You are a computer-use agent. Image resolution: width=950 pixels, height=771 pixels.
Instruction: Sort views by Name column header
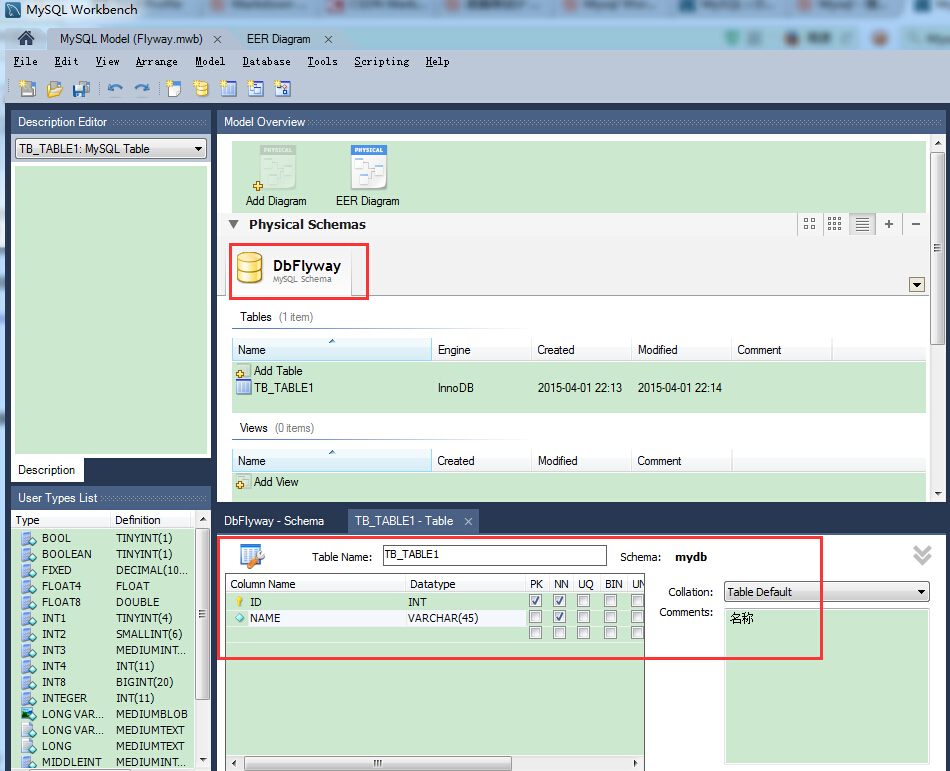coord(332,461)
